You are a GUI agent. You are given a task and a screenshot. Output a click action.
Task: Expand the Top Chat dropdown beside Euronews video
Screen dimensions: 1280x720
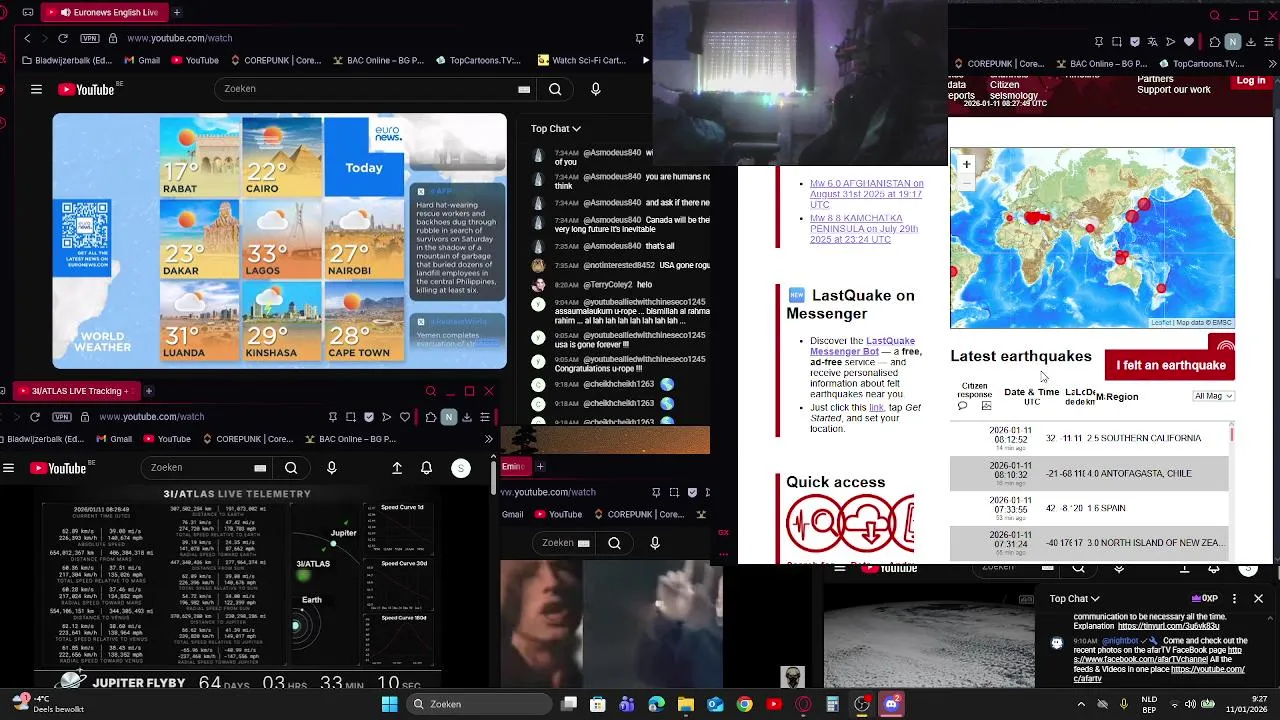point(556,128)
